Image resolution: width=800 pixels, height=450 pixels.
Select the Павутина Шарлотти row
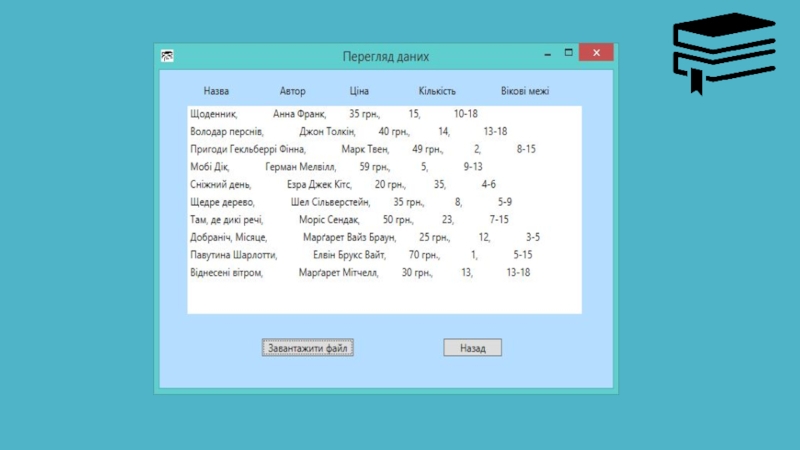coord(384,255)
